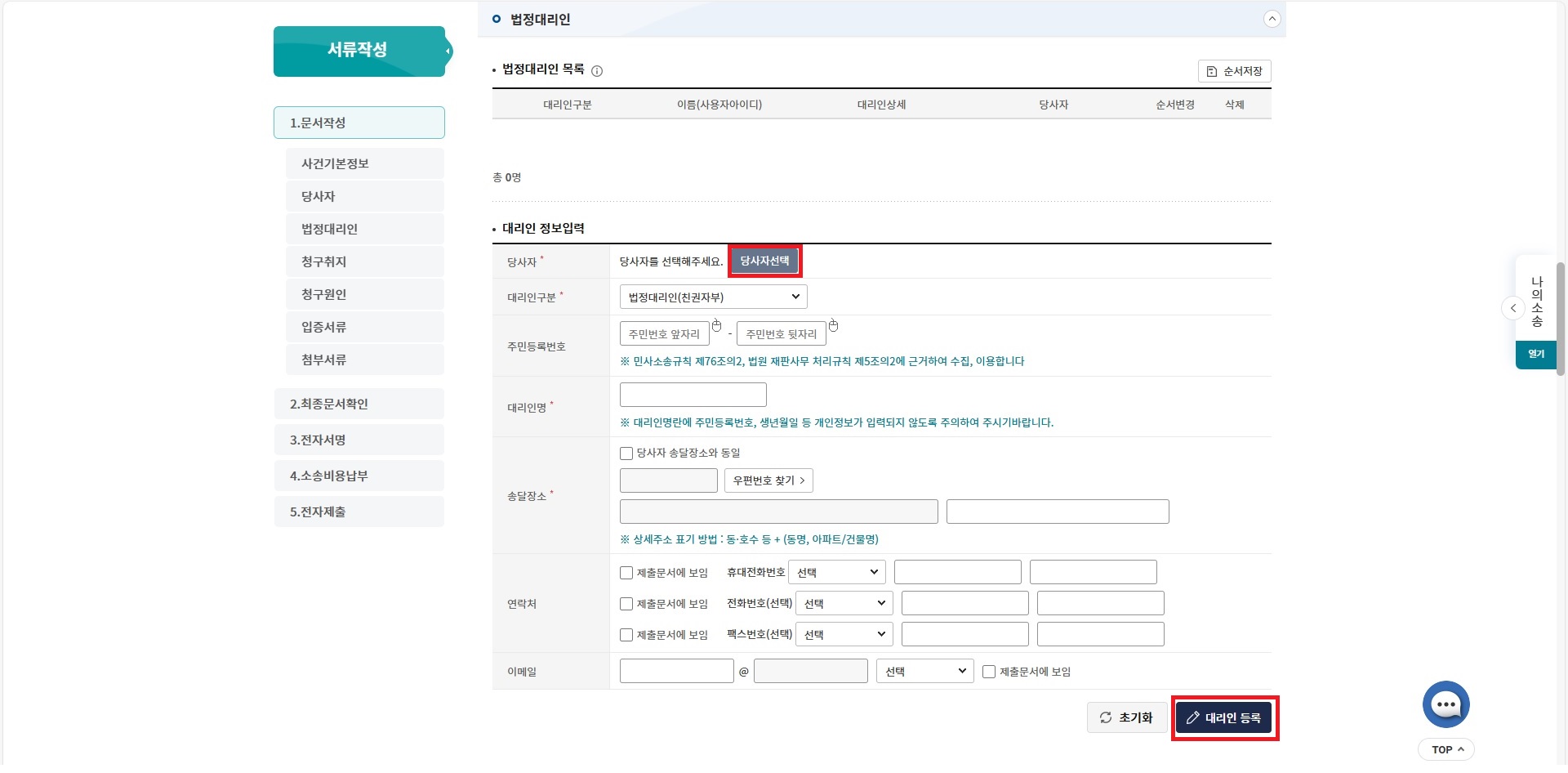Collapse the 법정대리인 section chevron
1568x773 pixels.
point(1272,18)
